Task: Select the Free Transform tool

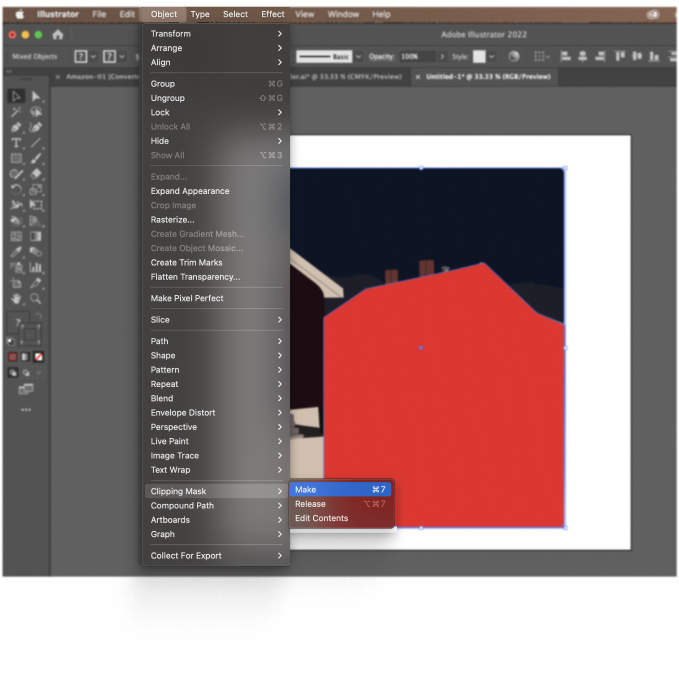Action: [x=36, y=205]
